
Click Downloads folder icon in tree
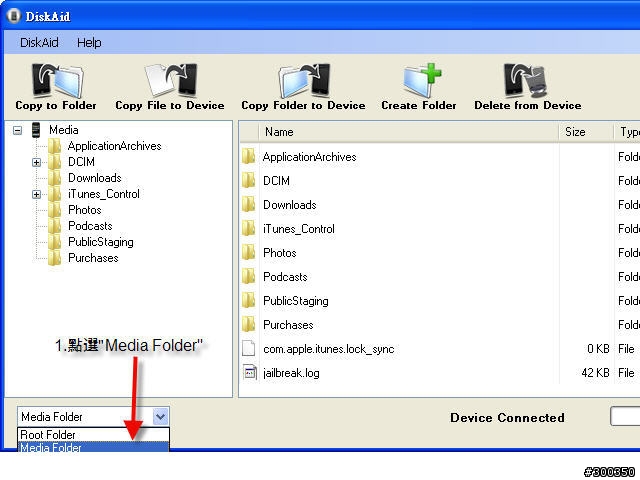[55, 178]
